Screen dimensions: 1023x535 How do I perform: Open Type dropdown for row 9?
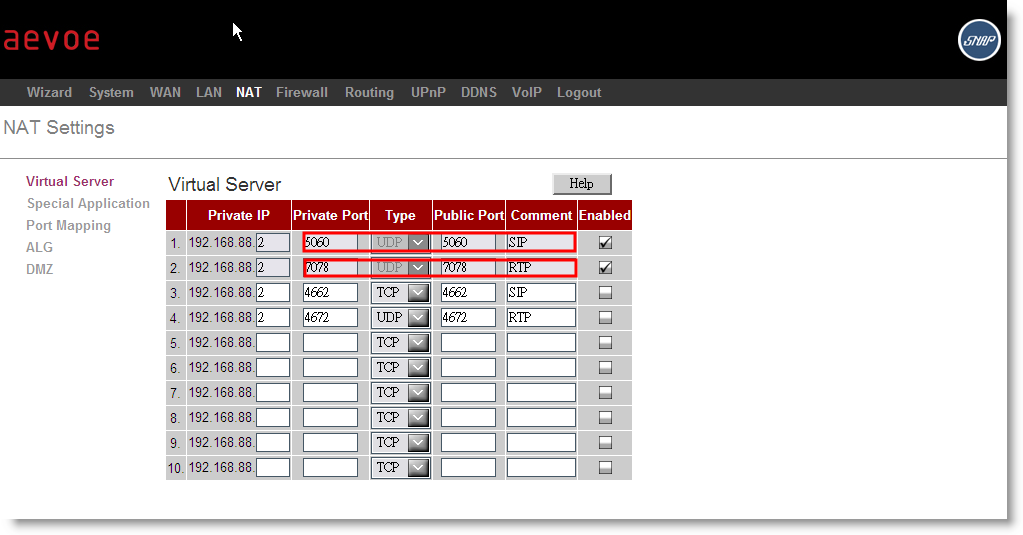[401, 443]
